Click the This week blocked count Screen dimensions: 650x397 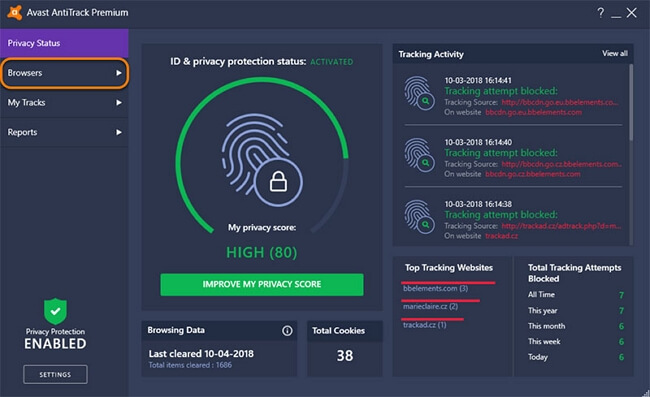621,341
